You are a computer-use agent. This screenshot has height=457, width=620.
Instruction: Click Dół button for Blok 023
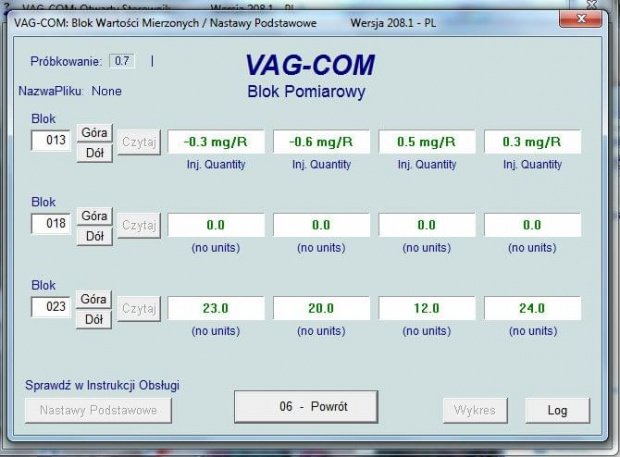94,319
